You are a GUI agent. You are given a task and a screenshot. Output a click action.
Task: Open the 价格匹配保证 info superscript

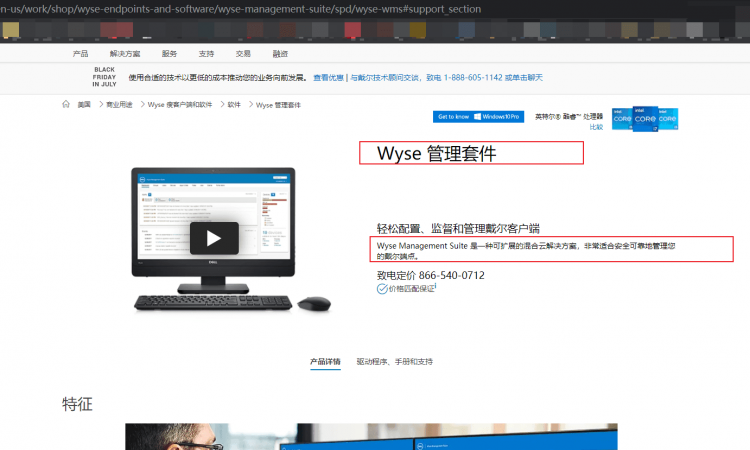point(435,286)
